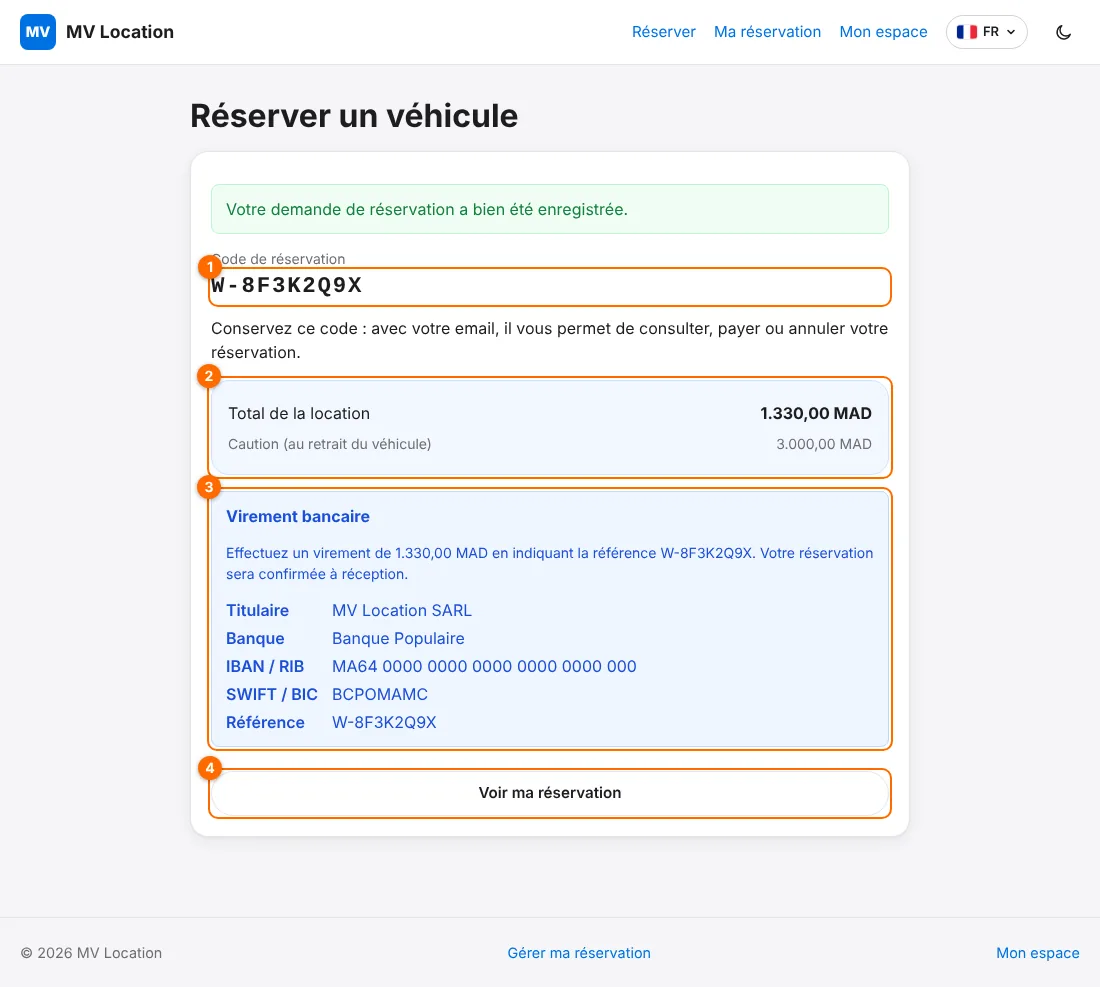Click the MV Location SARL account holder
Screen dimensions: 1100x987
[x=401, y=610]
